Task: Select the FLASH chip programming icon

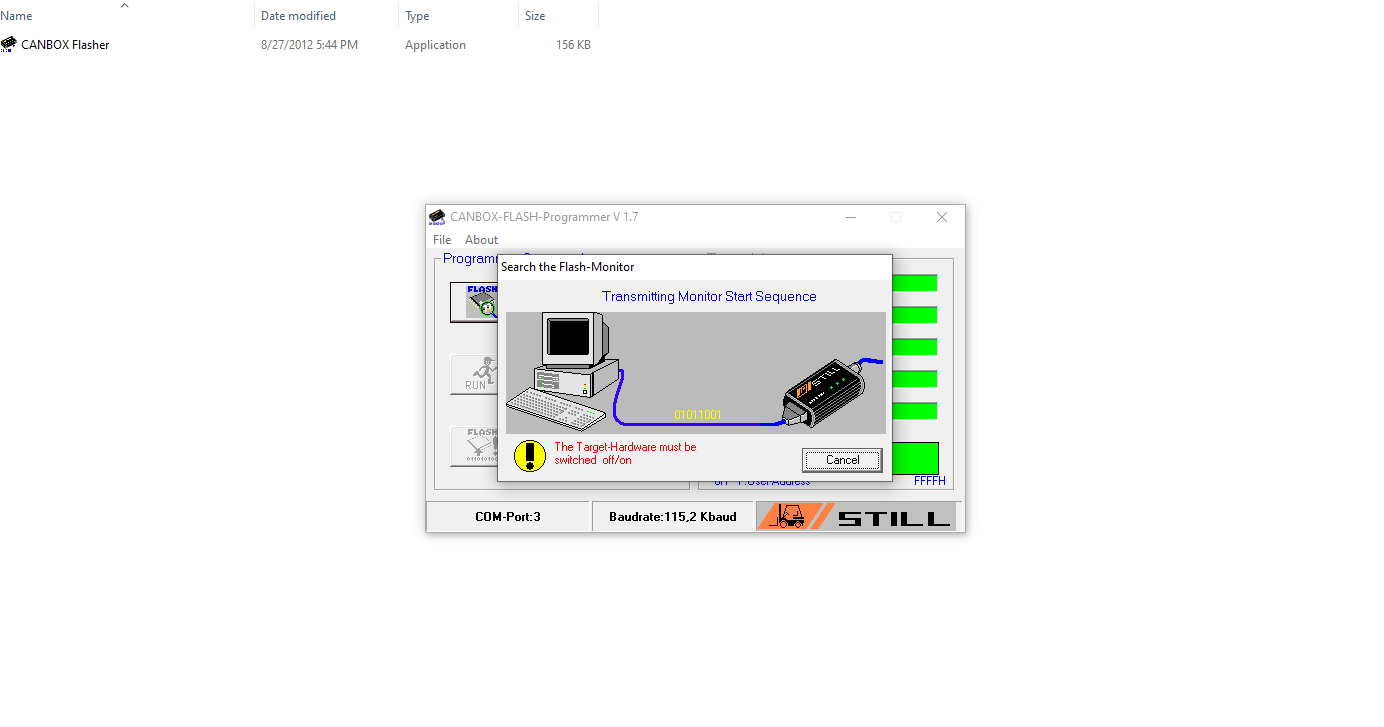Action: click(480, 301)
